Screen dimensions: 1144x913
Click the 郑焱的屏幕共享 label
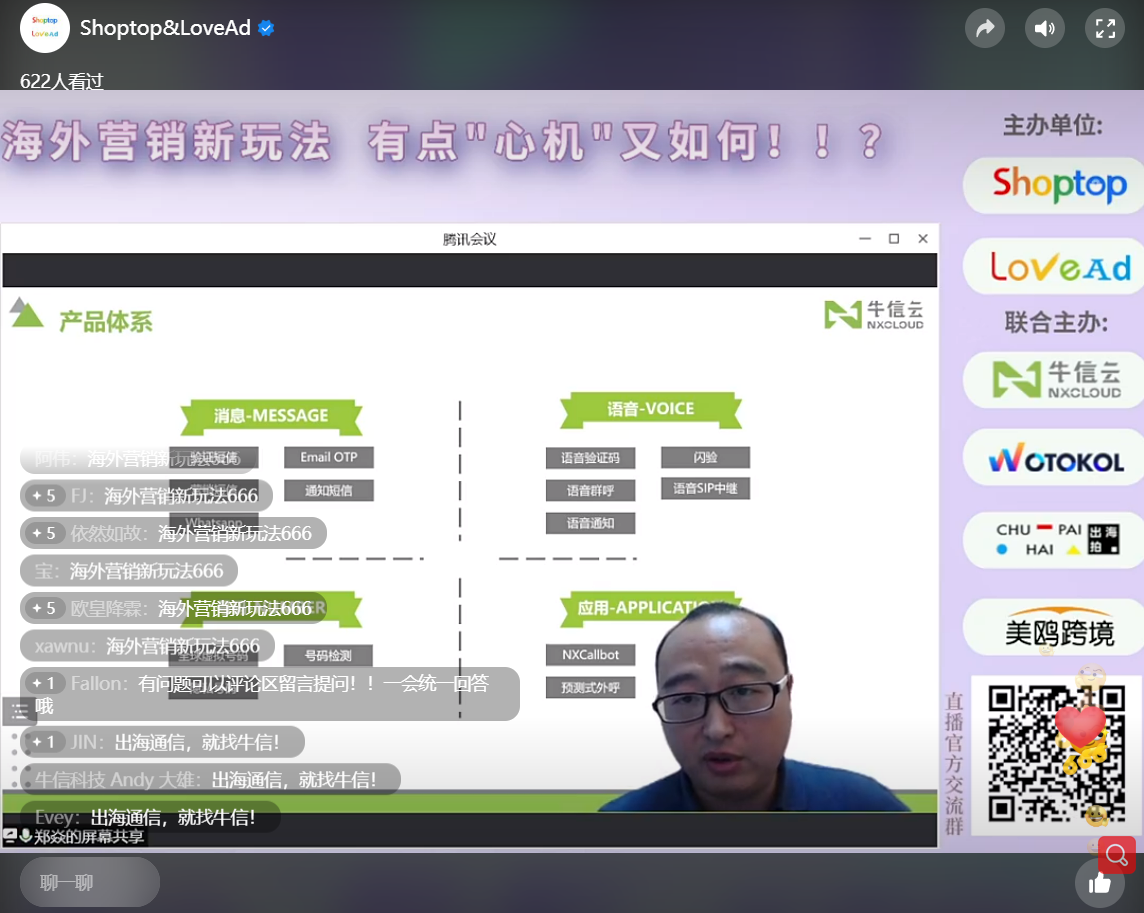[89, 836]
